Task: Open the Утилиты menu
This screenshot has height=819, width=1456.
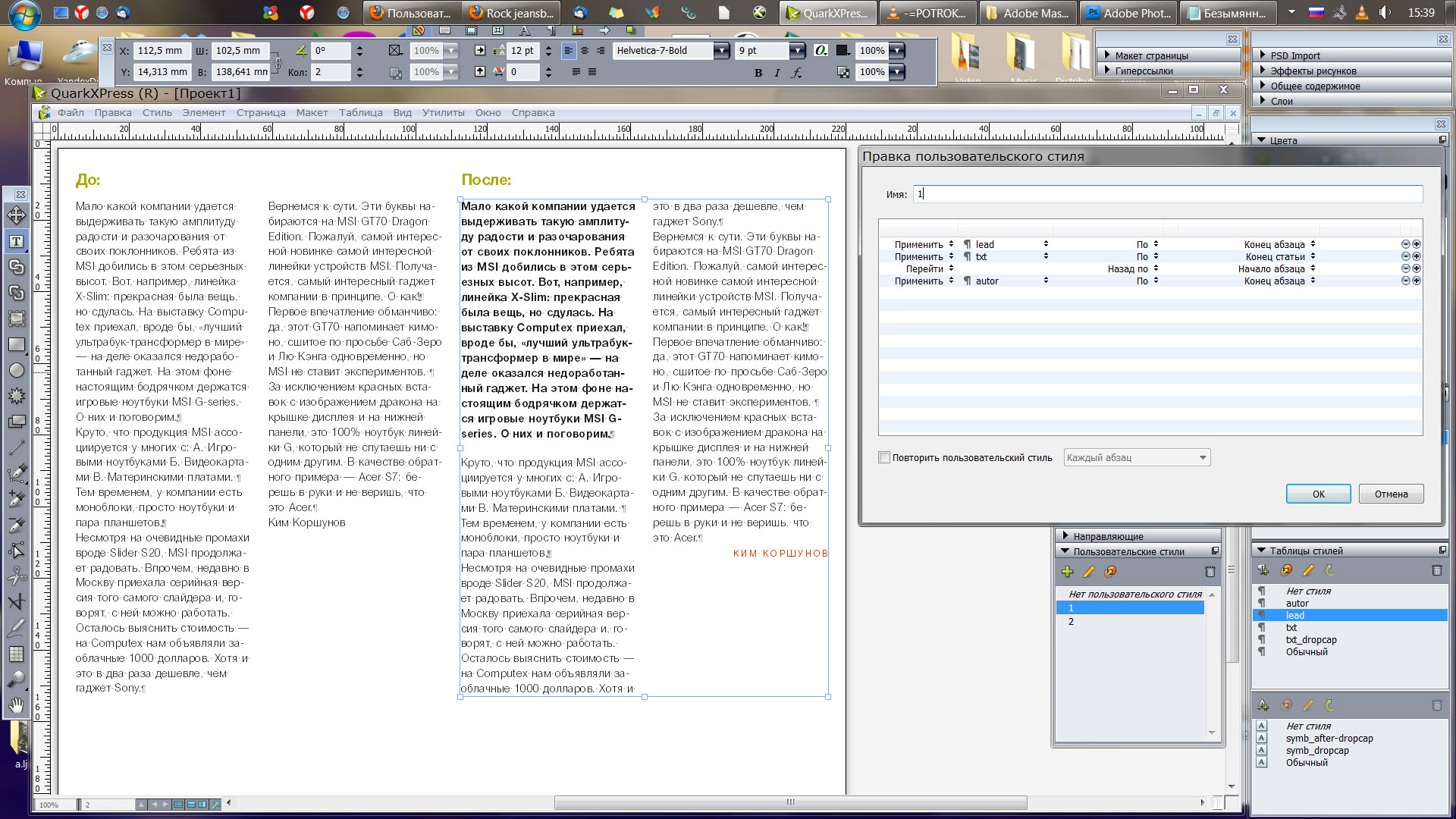Action: click(444, 113)
